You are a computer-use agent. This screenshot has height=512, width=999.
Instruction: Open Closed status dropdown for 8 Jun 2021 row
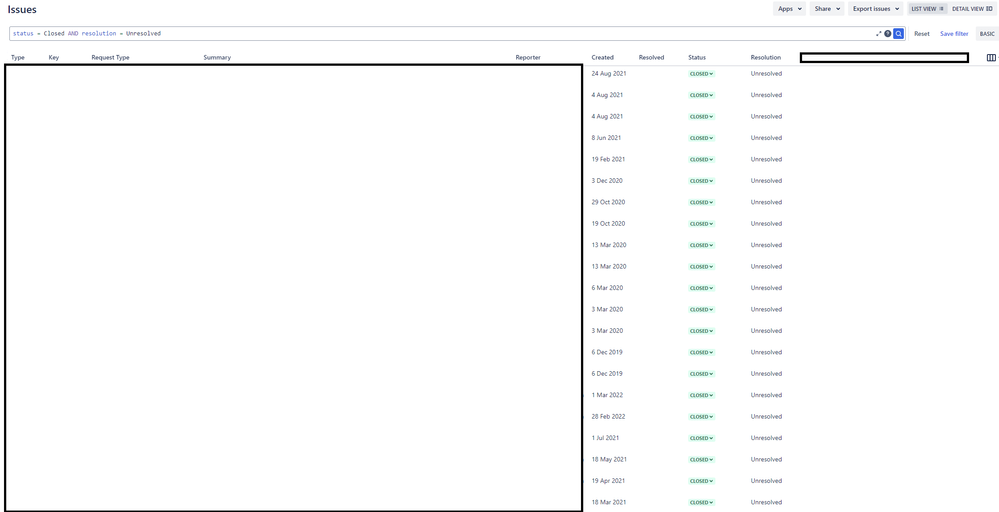coord(701,138)
